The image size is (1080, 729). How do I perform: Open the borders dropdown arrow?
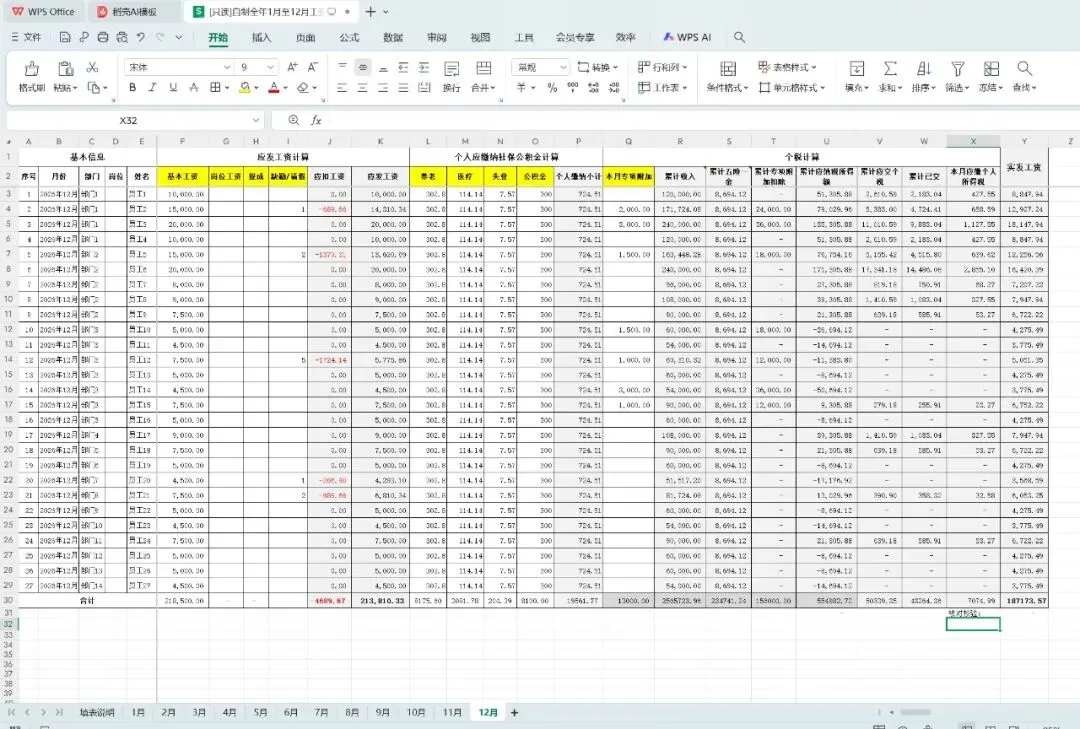(227, 88)
